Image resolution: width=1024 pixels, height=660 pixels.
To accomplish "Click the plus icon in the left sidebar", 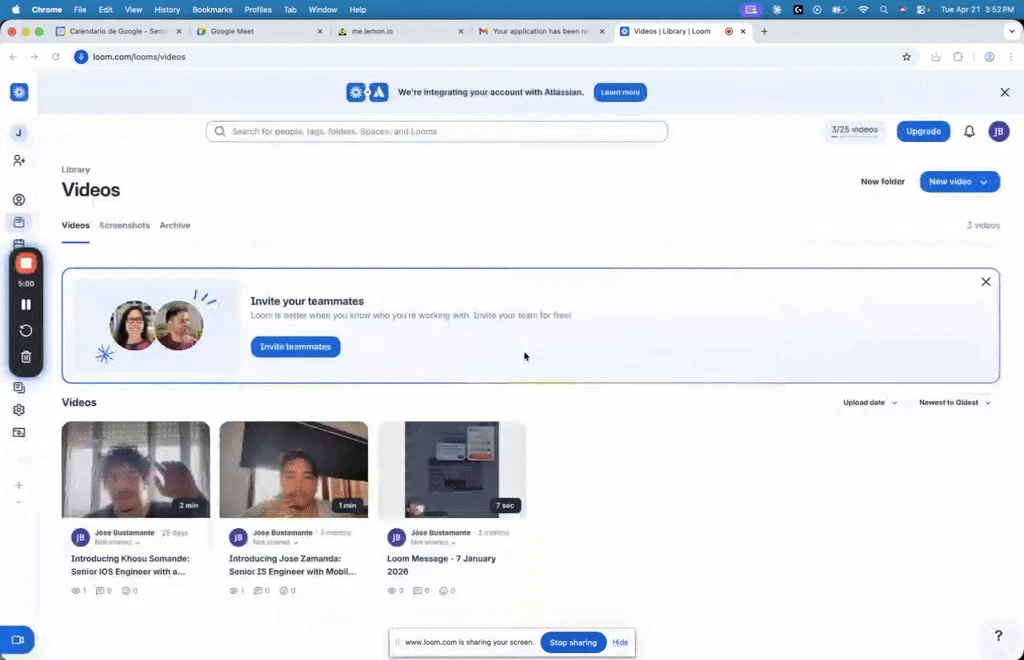I will (x=19, y=485).
